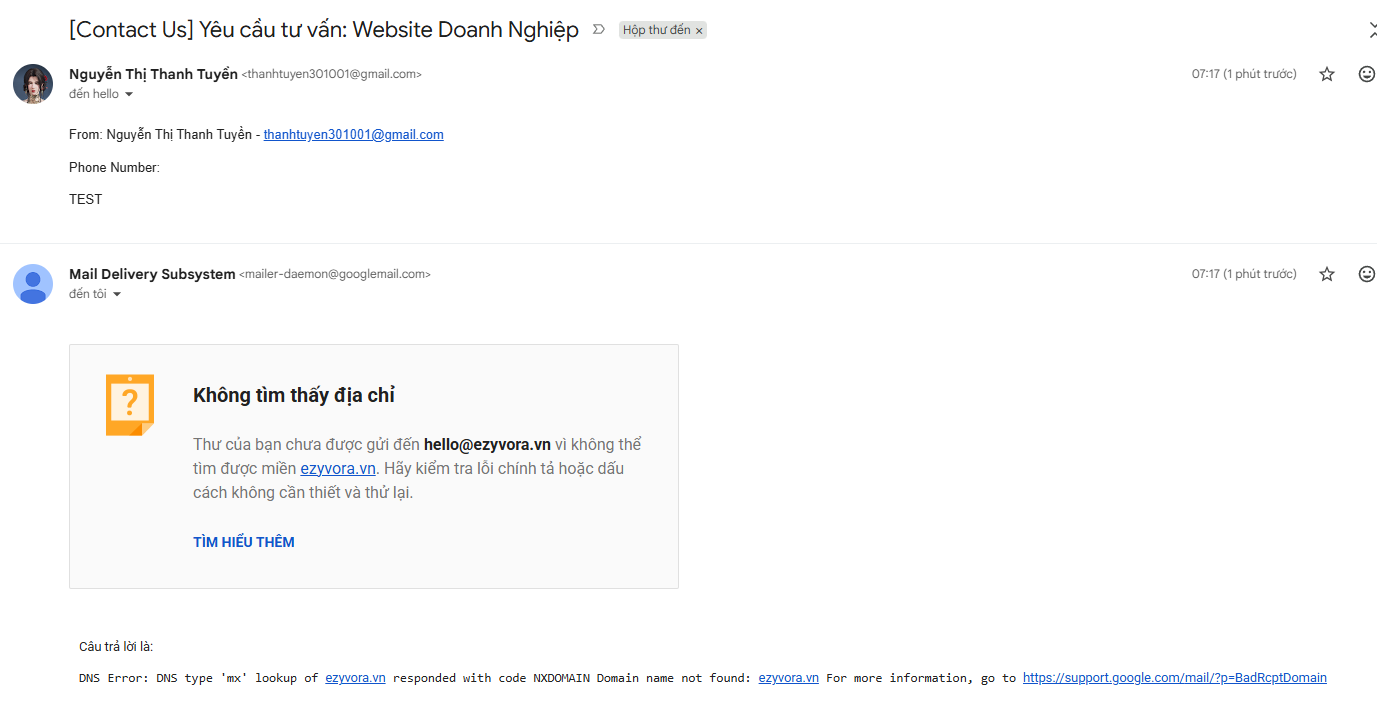Click the importance marker beside the subject
The height and width of the screenshot is (720, 1377).
[x=599, y=30]
